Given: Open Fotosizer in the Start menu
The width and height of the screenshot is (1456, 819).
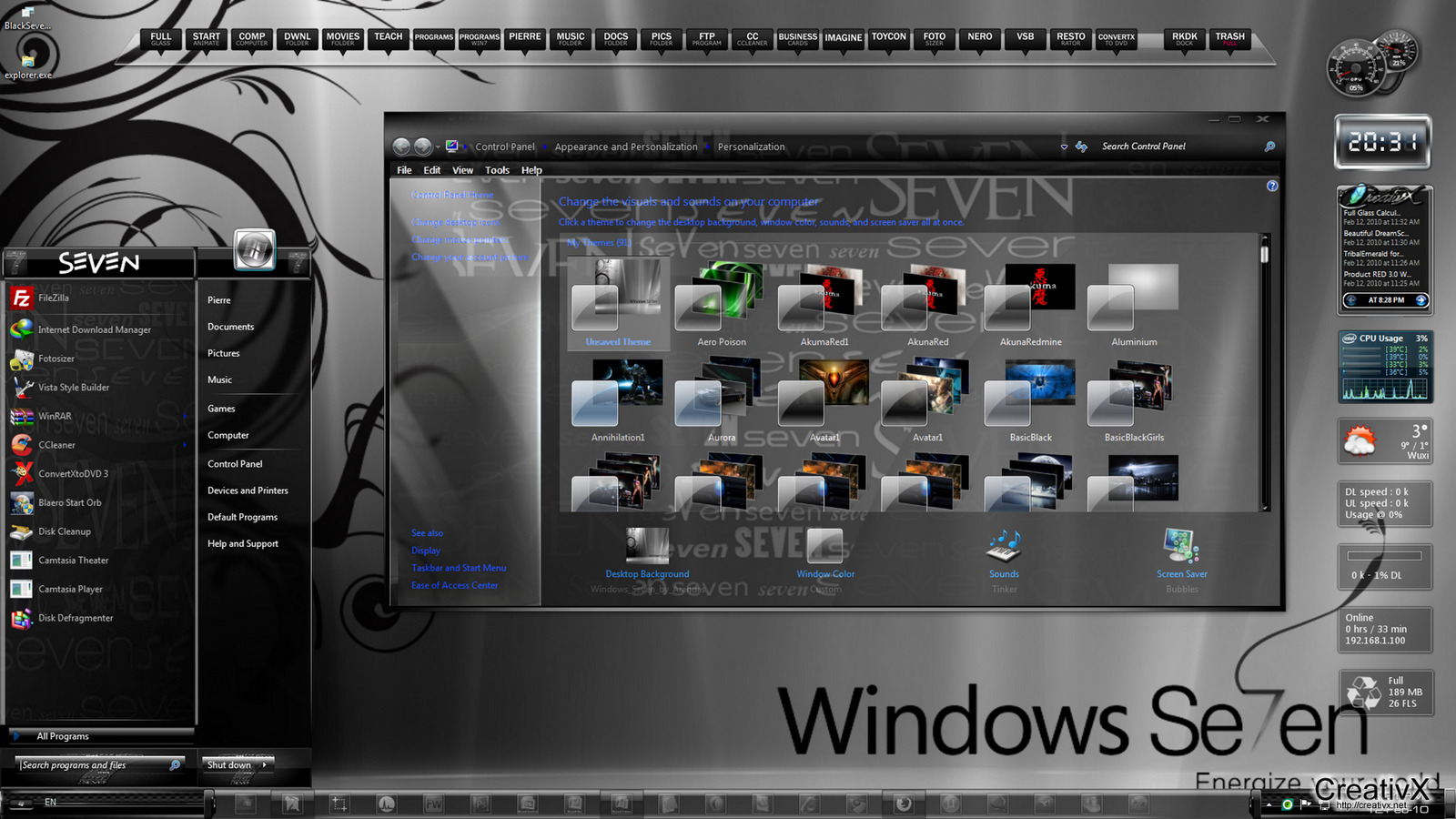Looking at the screenshot, I should (98, 359).
